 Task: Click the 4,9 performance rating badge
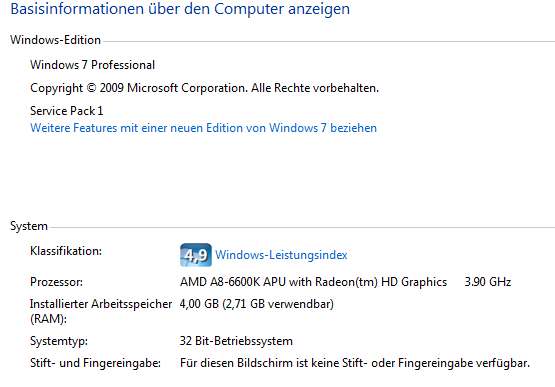(196, 255)
